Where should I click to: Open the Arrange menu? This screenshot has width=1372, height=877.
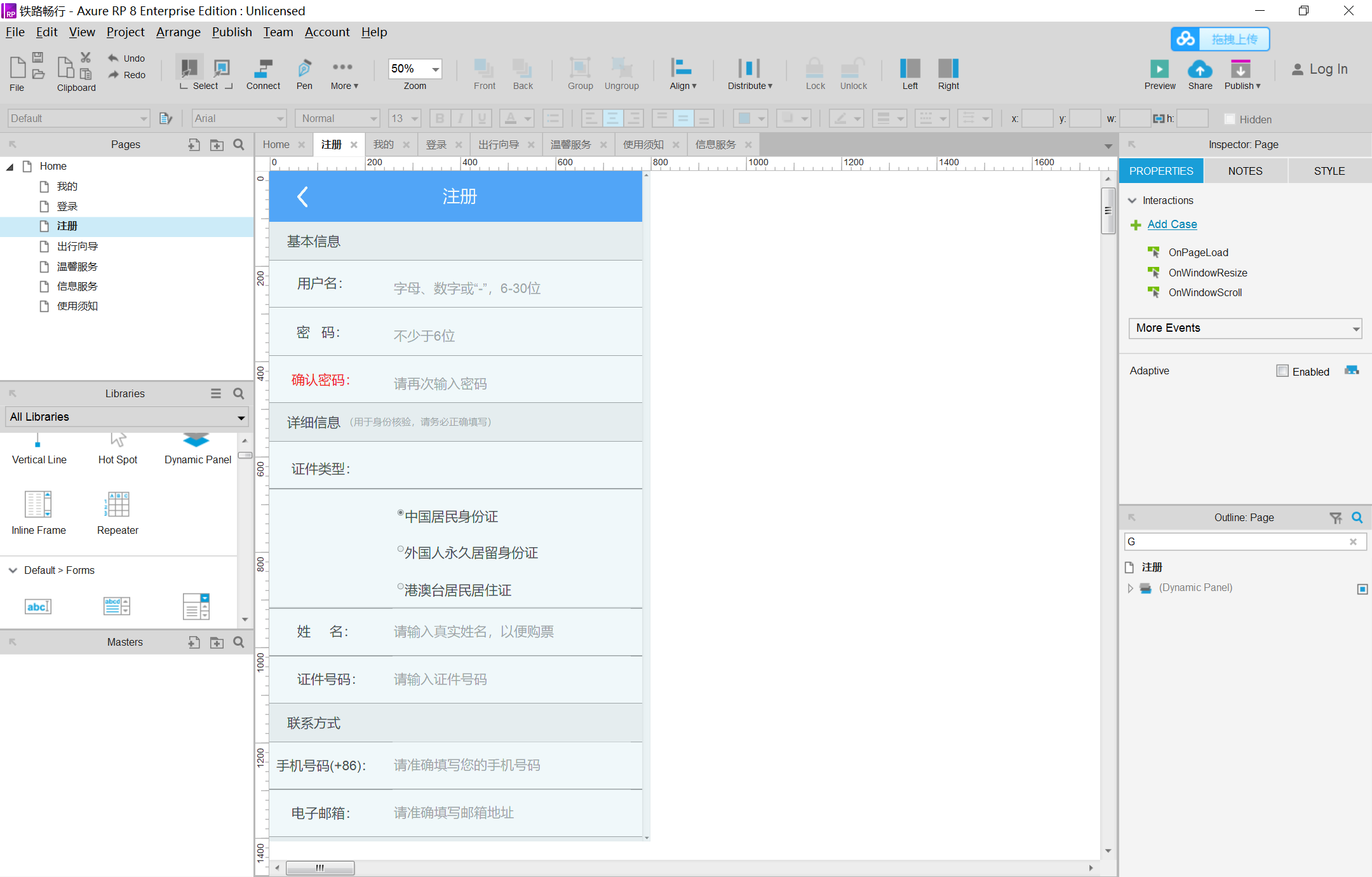(178, 32)
